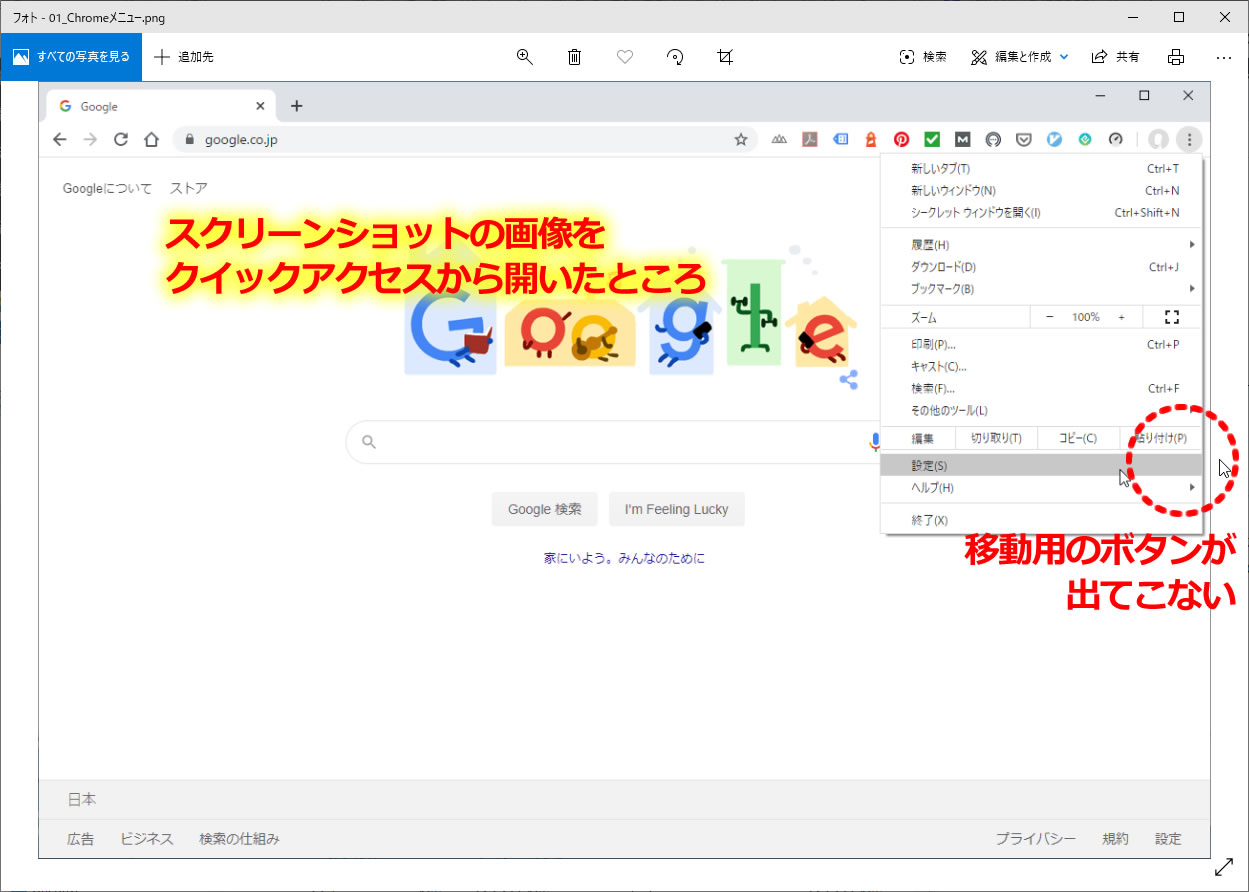1249x892 pixels.
Task: Increase zoom with plus button in menu
Action: [x=1121, y=317]
